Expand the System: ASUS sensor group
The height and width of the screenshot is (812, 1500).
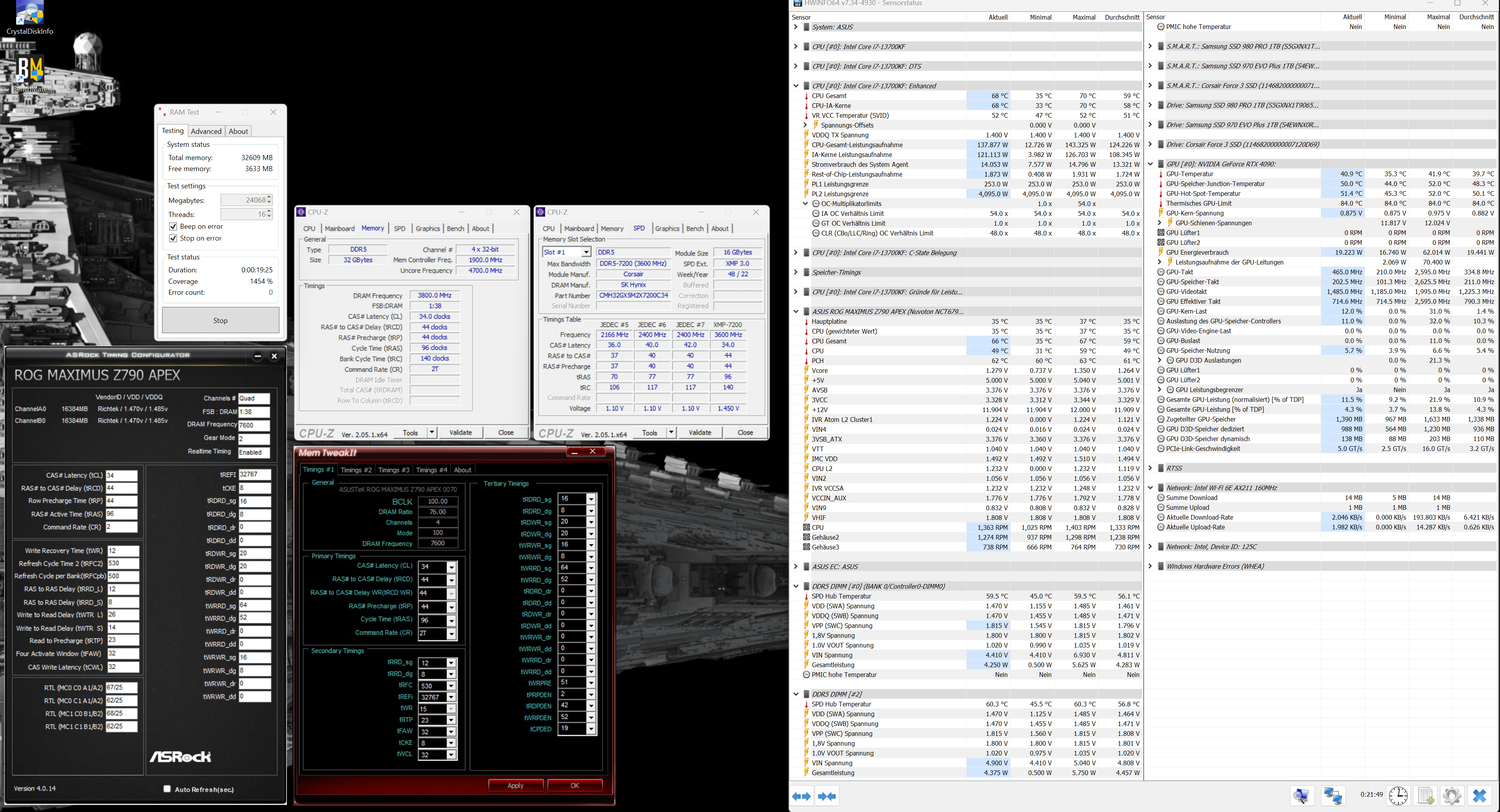[796, 27]
